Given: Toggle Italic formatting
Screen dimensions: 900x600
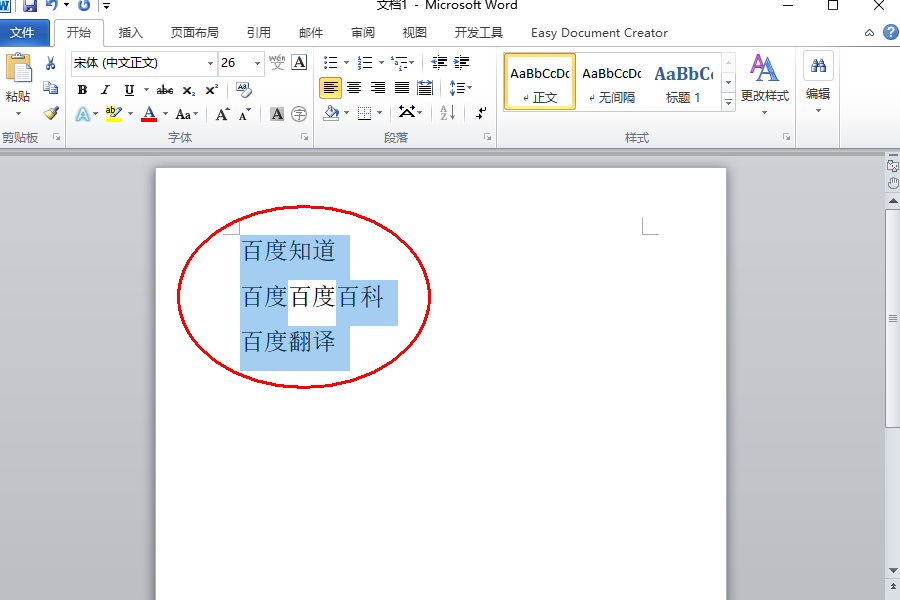Looking at the screenshot, I should coord(105,90).
